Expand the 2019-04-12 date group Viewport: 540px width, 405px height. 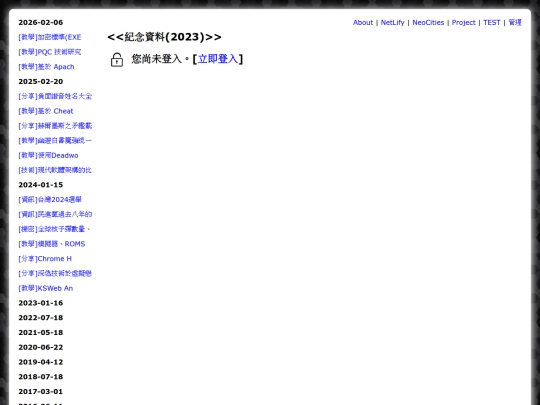(41, 362)
